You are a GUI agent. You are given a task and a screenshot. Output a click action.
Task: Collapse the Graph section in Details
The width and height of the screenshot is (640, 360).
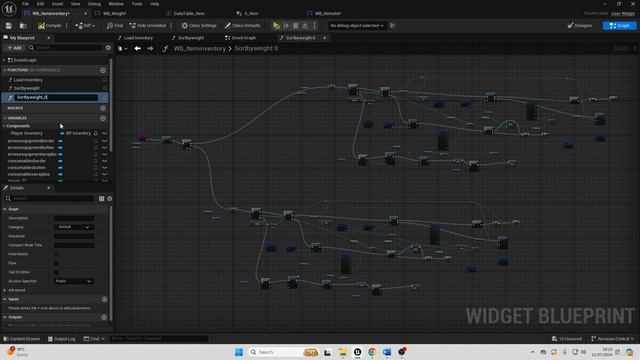[4, 209]
